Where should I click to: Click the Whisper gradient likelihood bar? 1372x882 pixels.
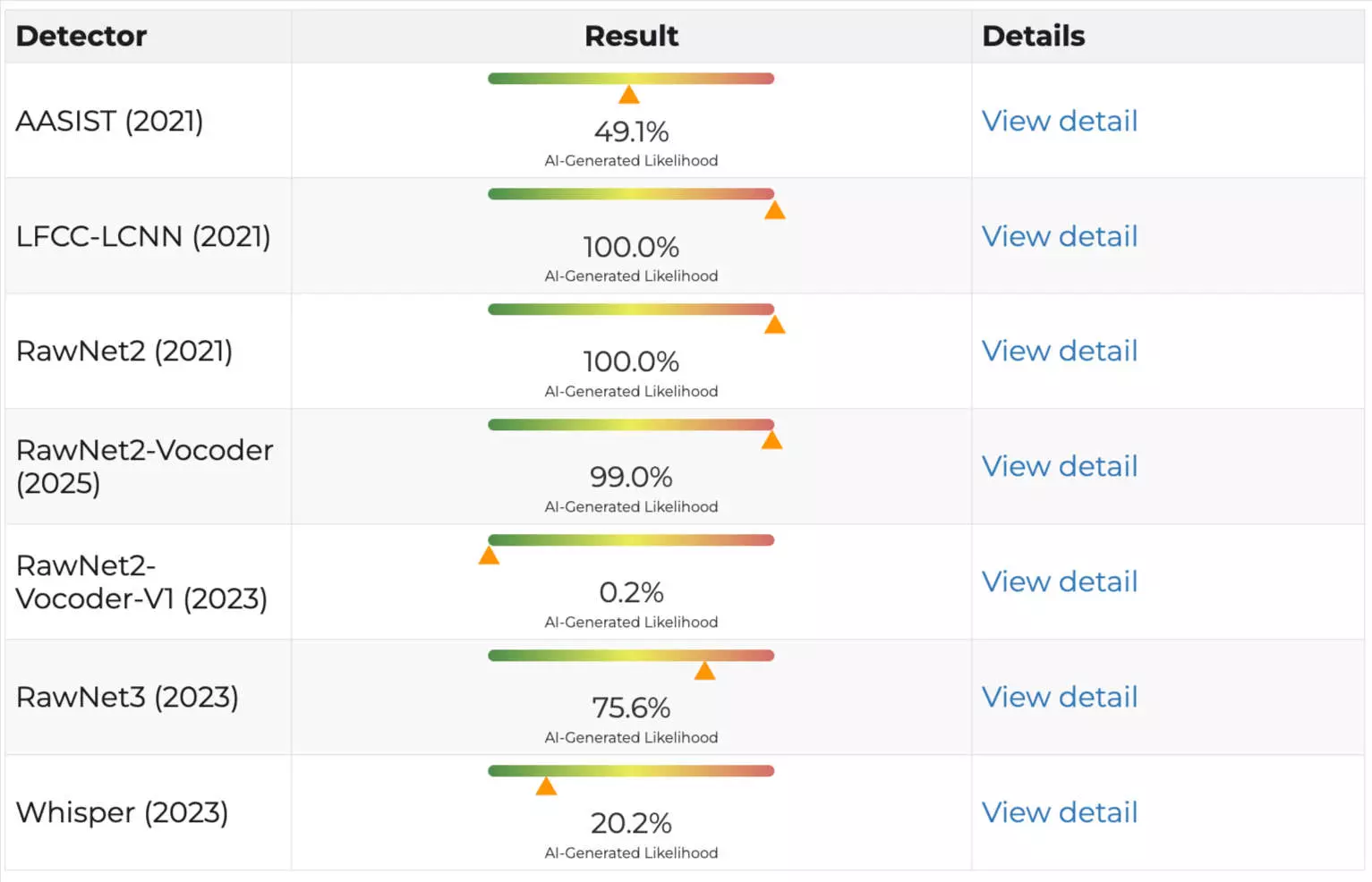coord(631,771)
